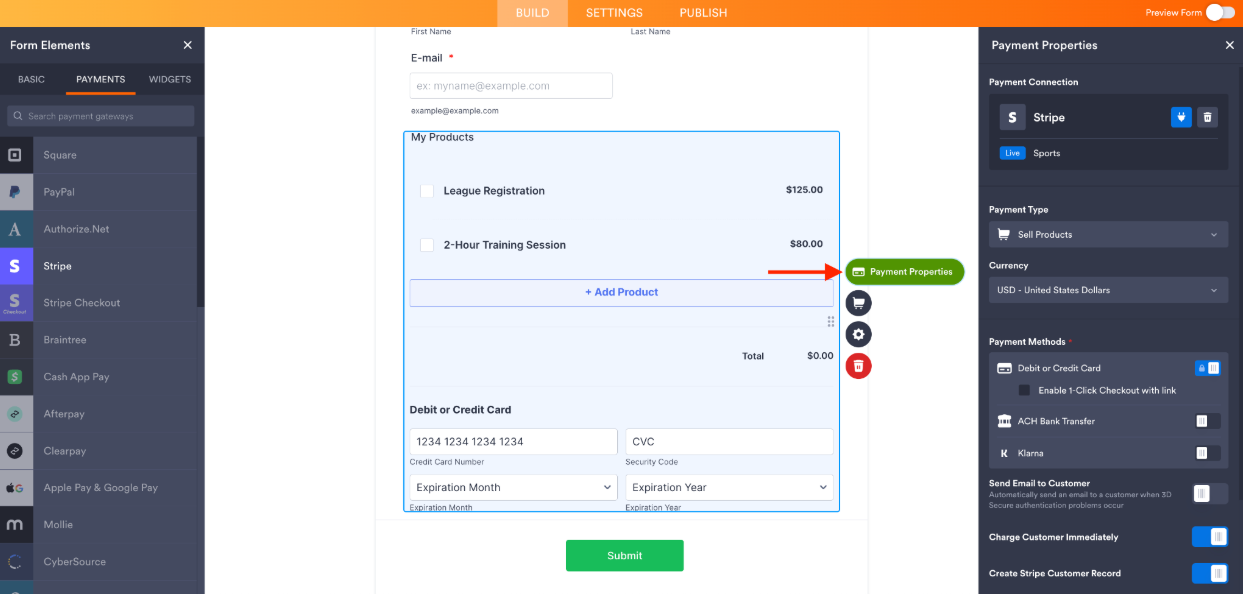Screen dimensions: 1243x594
Task: Toggle the Klarna payment method
Action: click(1207, 453)
